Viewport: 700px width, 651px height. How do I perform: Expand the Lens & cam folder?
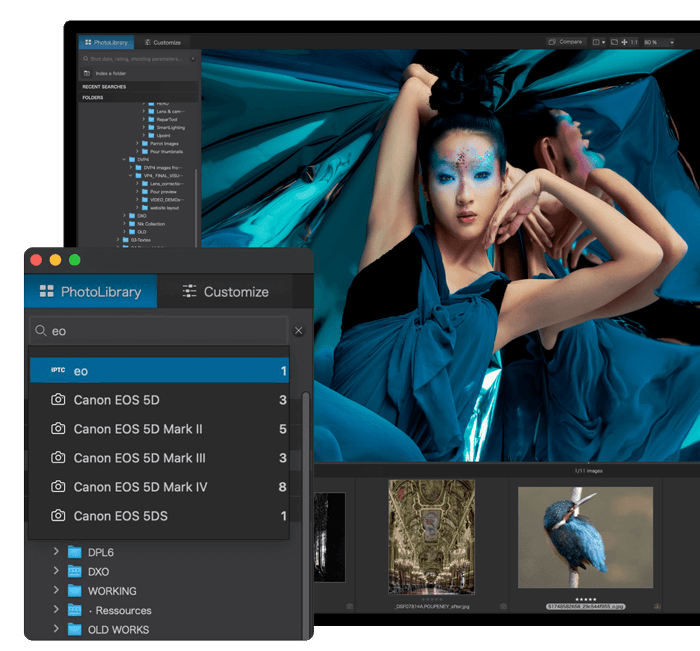click(143, 111)
